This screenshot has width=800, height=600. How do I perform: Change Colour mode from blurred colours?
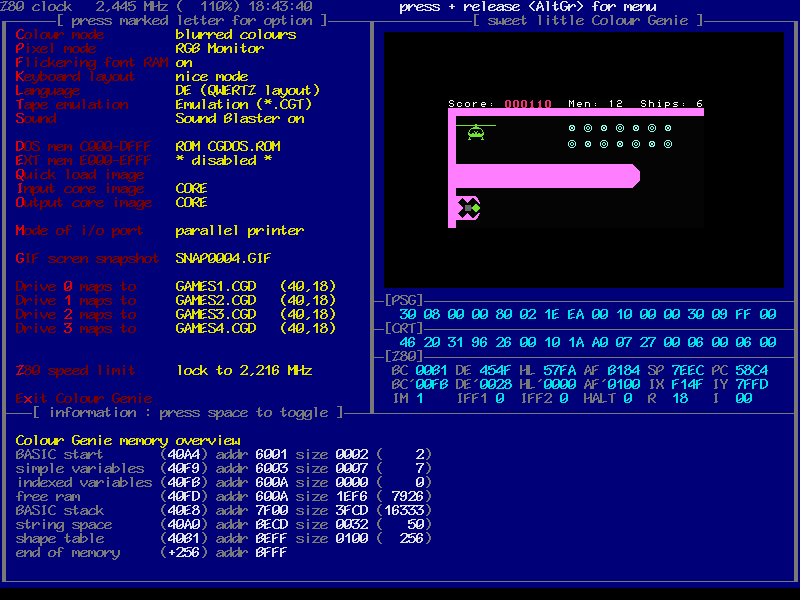235,35
